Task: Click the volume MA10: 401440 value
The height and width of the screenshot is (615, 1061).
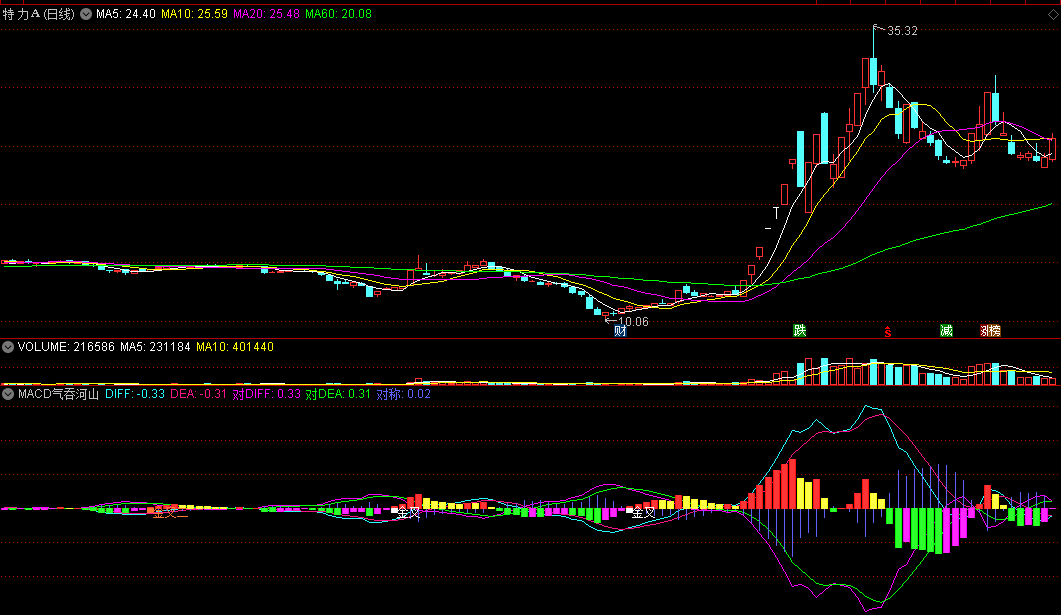Action: [235, 347]
